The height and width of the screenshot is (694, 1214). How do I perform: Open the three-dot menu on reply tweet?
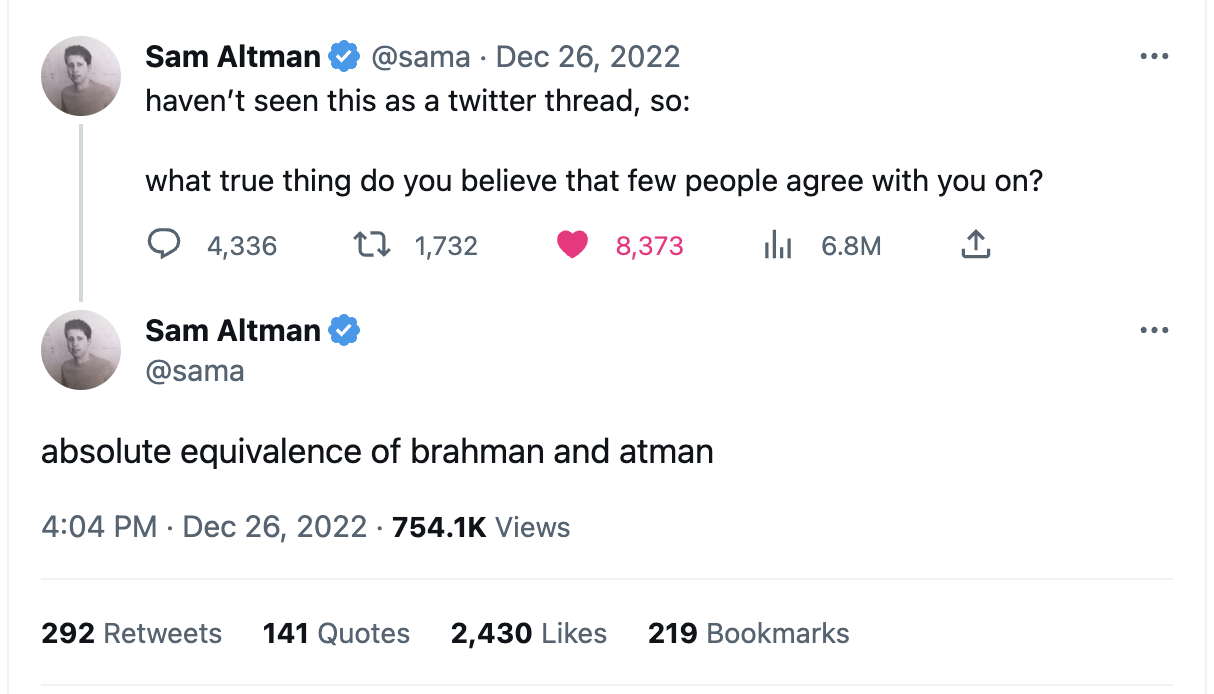click(x=1154, y=330)
